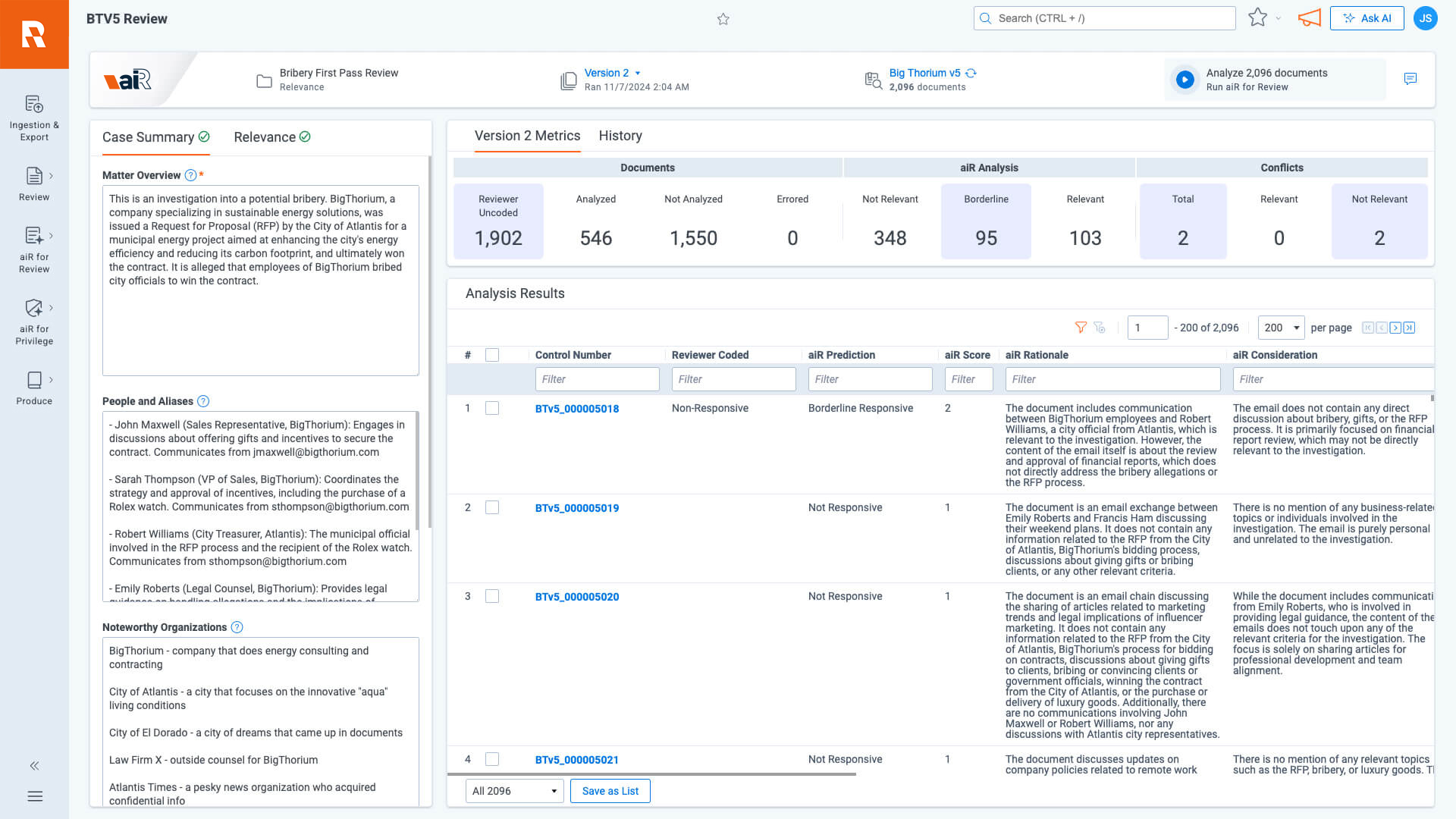
Task: Favorite BTV5 Review using the star
Action: tap(723, 19)
